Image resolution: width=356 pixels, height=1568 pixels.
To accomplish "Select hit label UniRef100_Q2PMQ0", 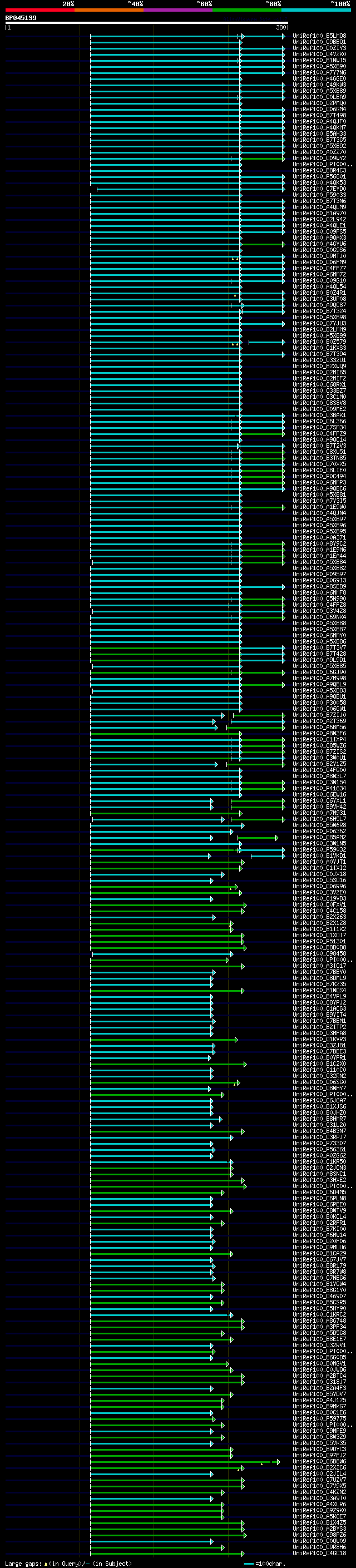I will pyautogui.click(x=319, y=103).
